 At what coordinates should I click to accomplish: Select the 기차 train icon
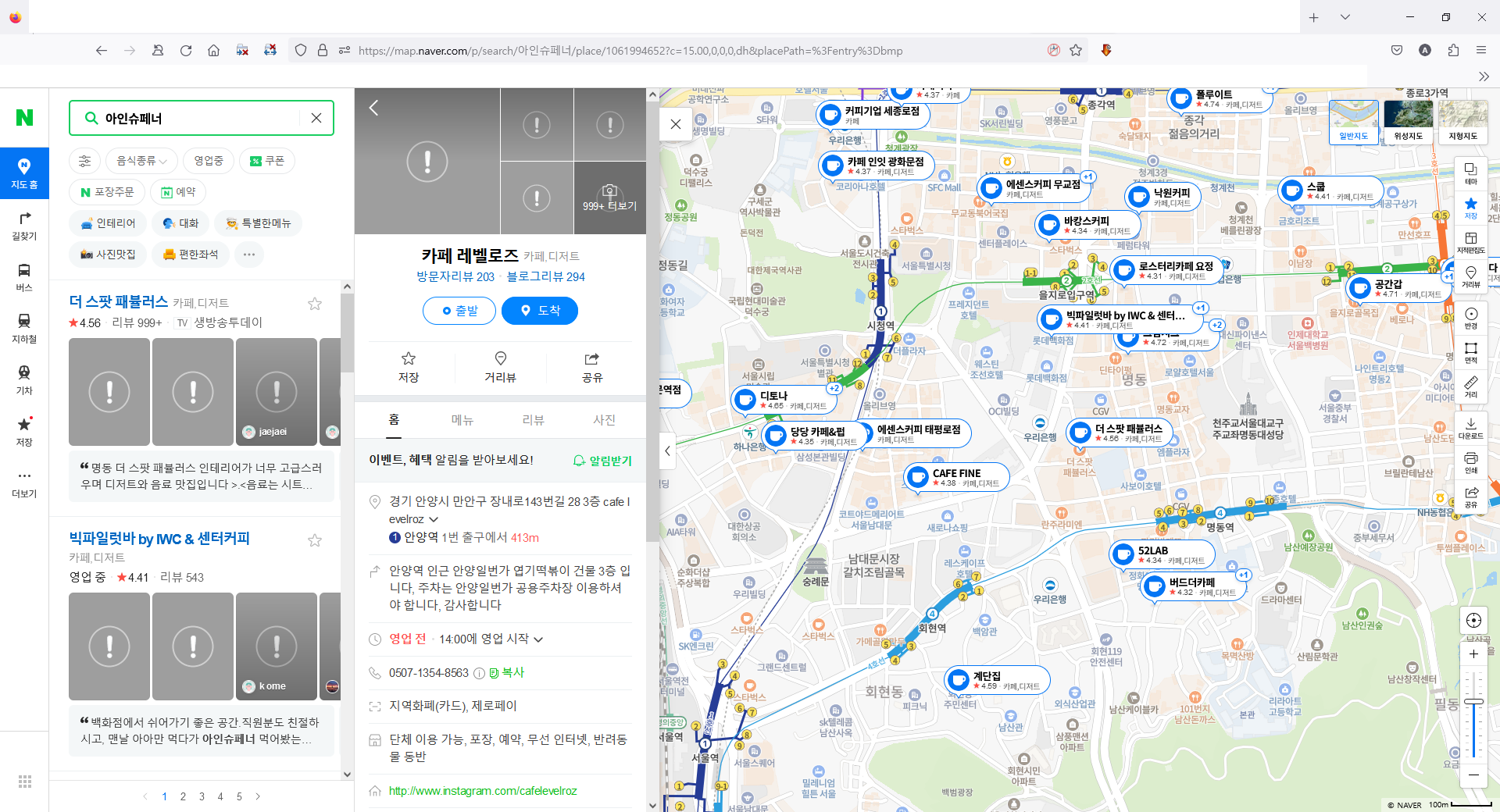(x=24, y=381)
